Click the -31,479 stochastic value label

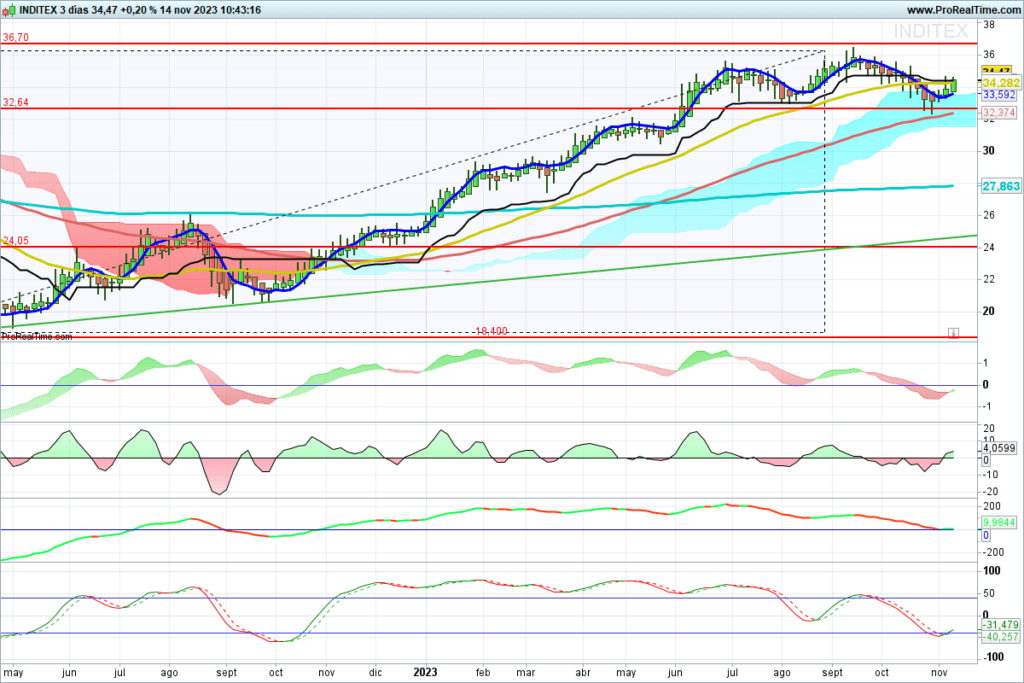(1000, 625)
